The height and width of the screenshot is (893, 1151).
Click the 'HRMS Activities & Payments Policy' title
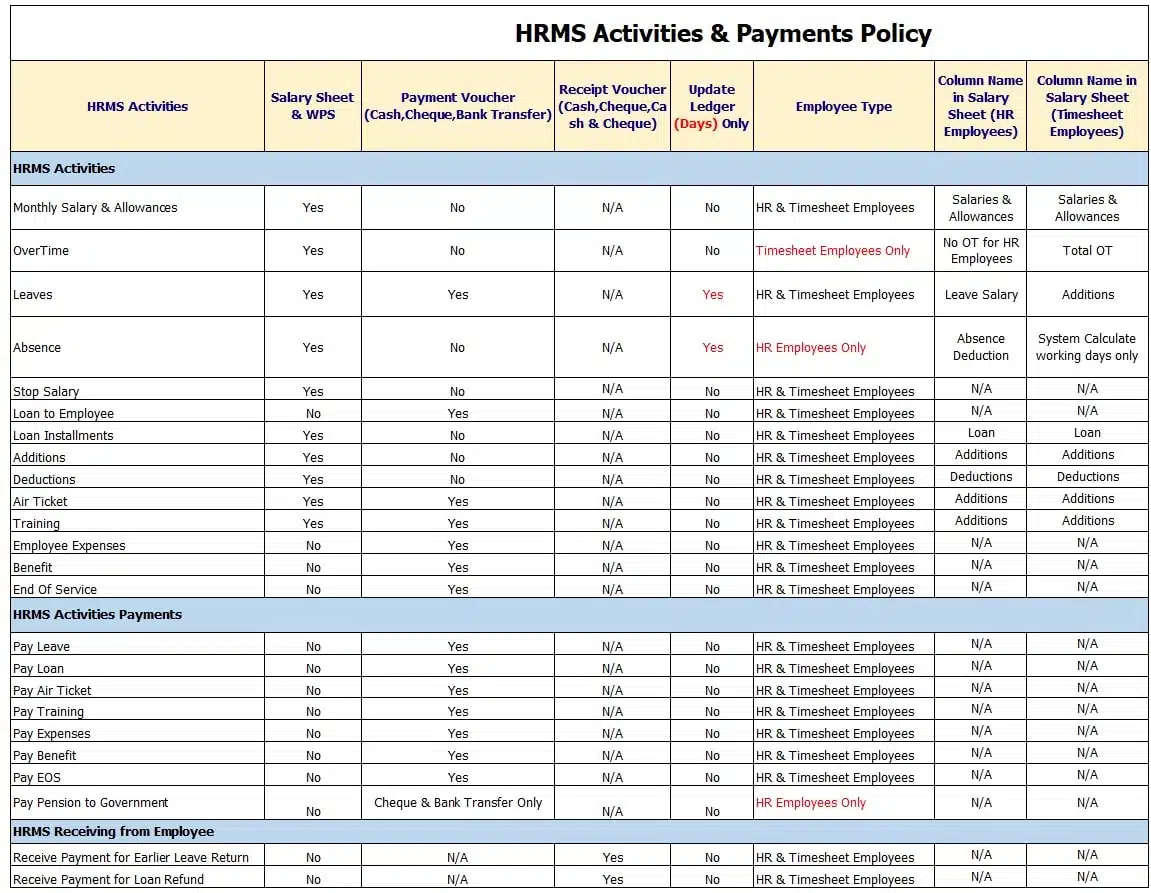pyautogui.click(x=723, y=34)
